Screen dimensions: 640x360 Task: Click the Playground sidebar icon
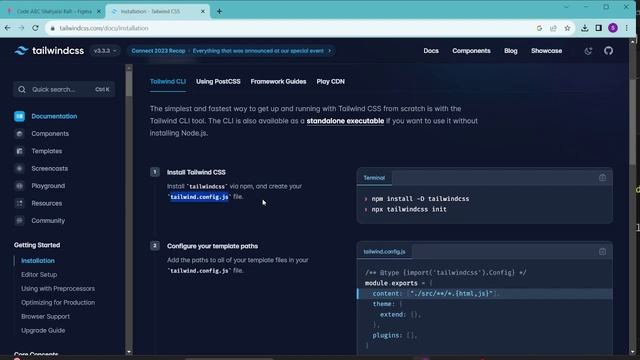click(19, 186)
